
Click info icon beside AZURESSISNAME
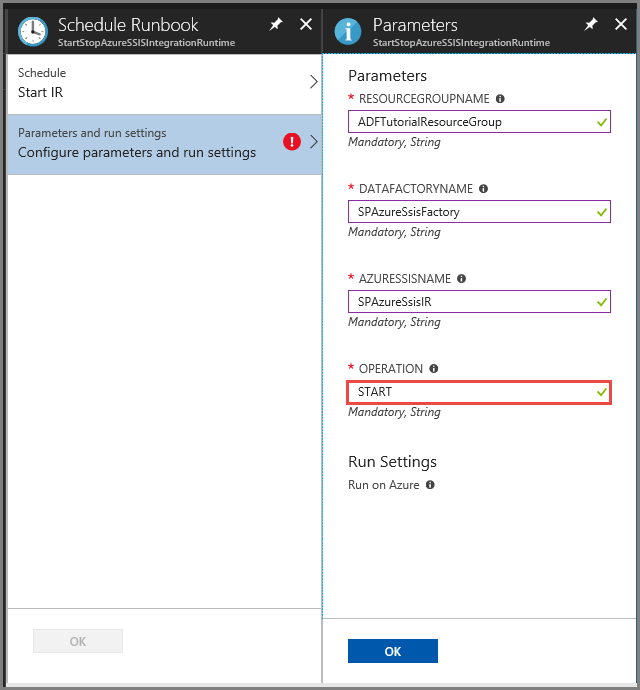tap(461, 279)
